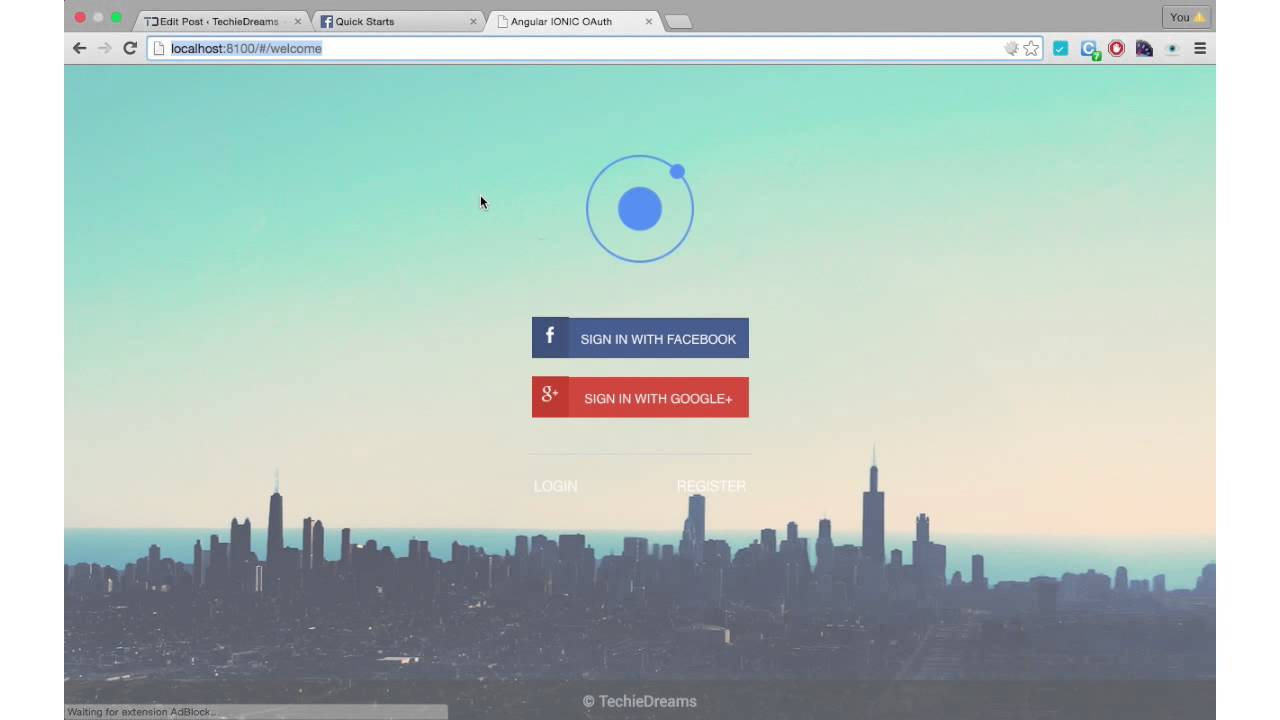Image resolution: width=1280 pixels, height=720 pixels.
Task: Switch to the Quick Starts Facebook tab
Action: (397, 21)
